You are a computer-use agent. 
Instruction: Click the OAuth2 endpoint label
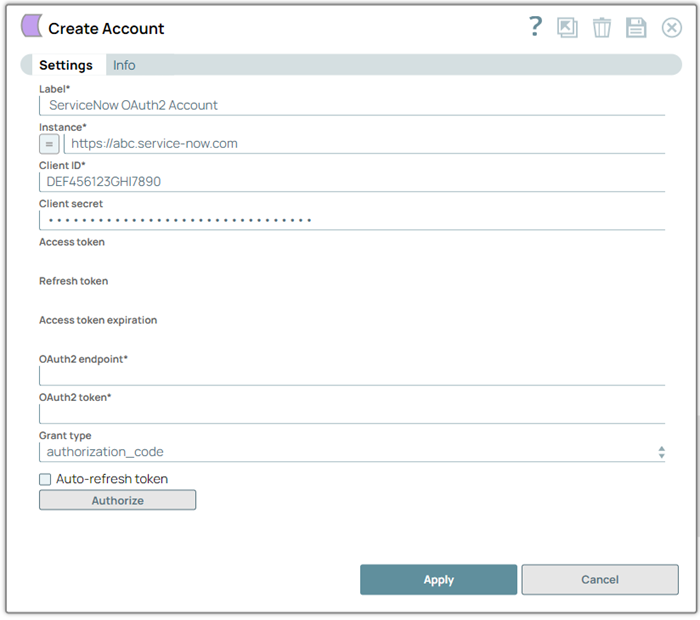click(x=83, y=359)
